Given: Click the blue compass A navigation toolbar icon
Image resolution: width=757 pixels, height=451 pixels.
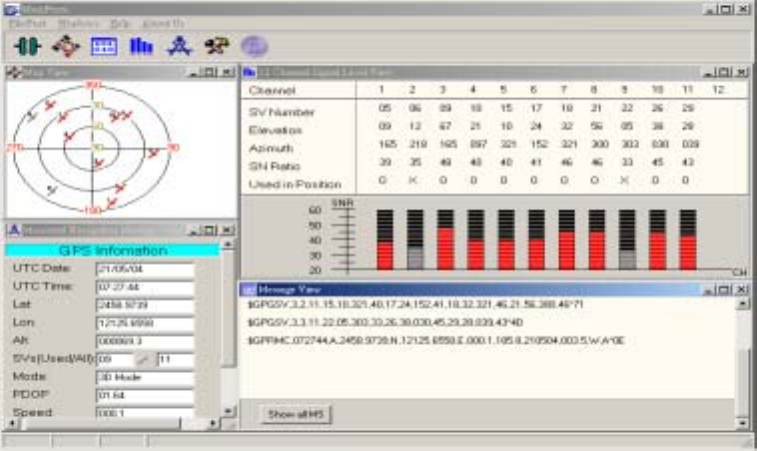Looking at the screenshot, I should click(x=179, y=46).
